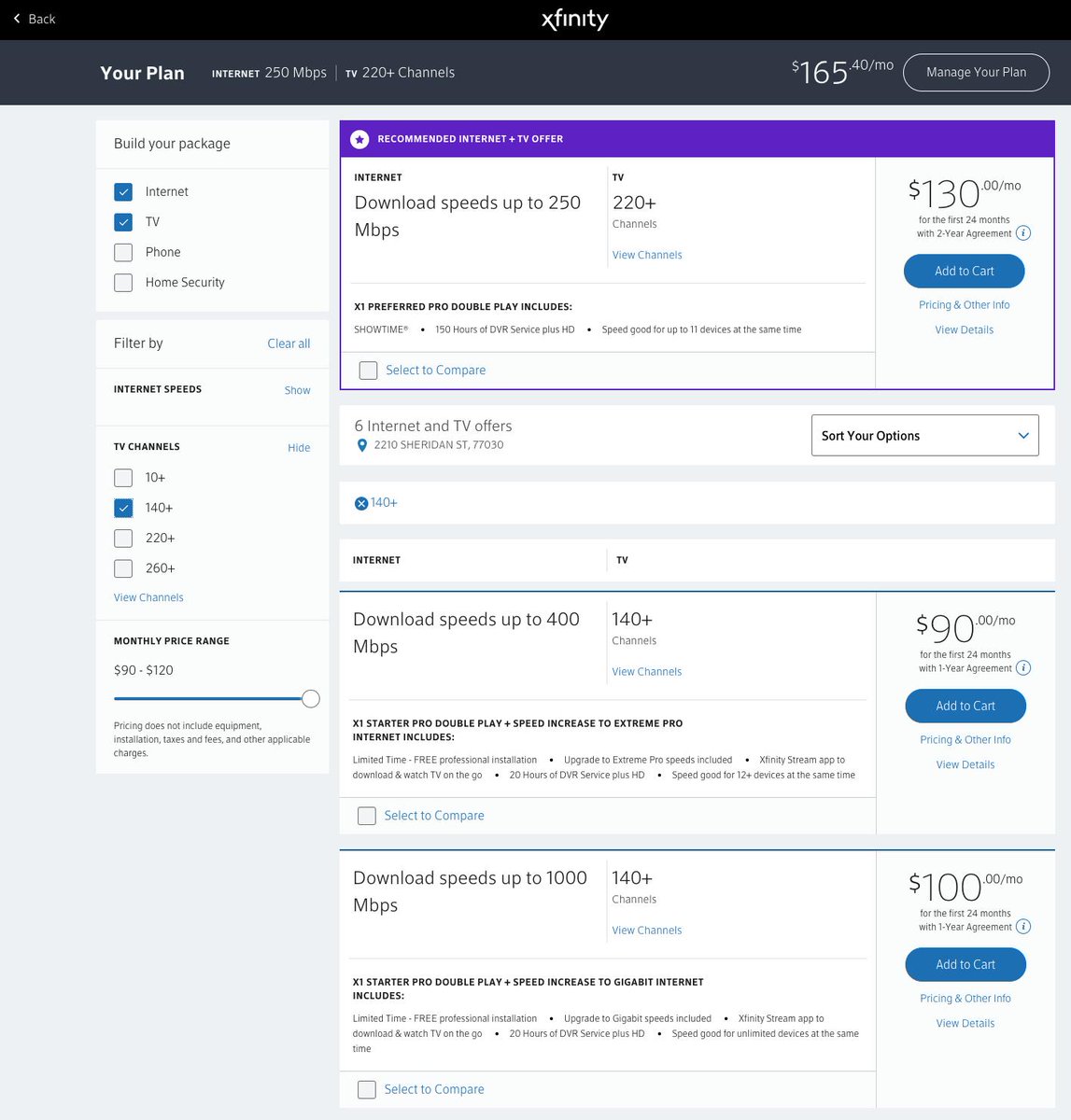The height and width of the screenshot is (1120, 1071).
Task: Add the $90 400 Mbps plan to cart
Action: tap(965, 706)
